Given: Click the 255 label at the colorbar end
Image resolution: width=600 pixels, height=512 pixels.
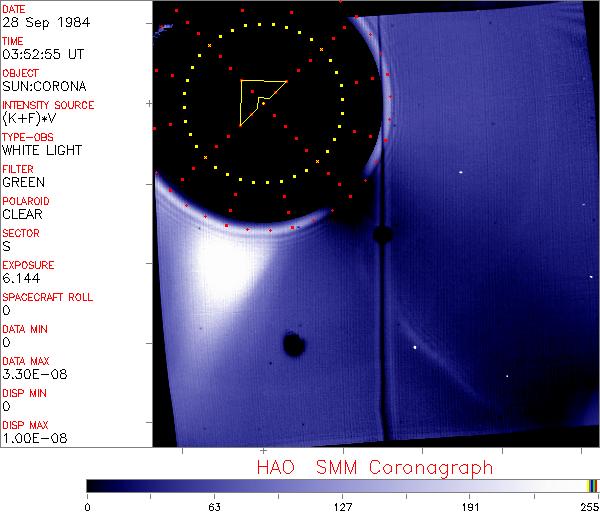Looking at the screenshot, I should [x=587, y=505].
